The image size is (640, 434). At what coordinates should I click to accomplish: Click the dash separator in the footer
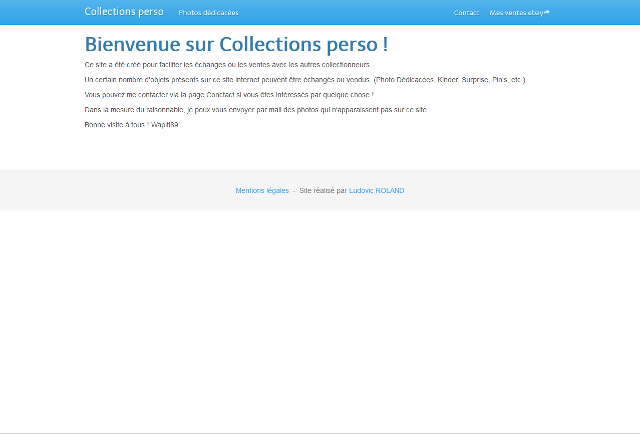(x=294, y=190)
